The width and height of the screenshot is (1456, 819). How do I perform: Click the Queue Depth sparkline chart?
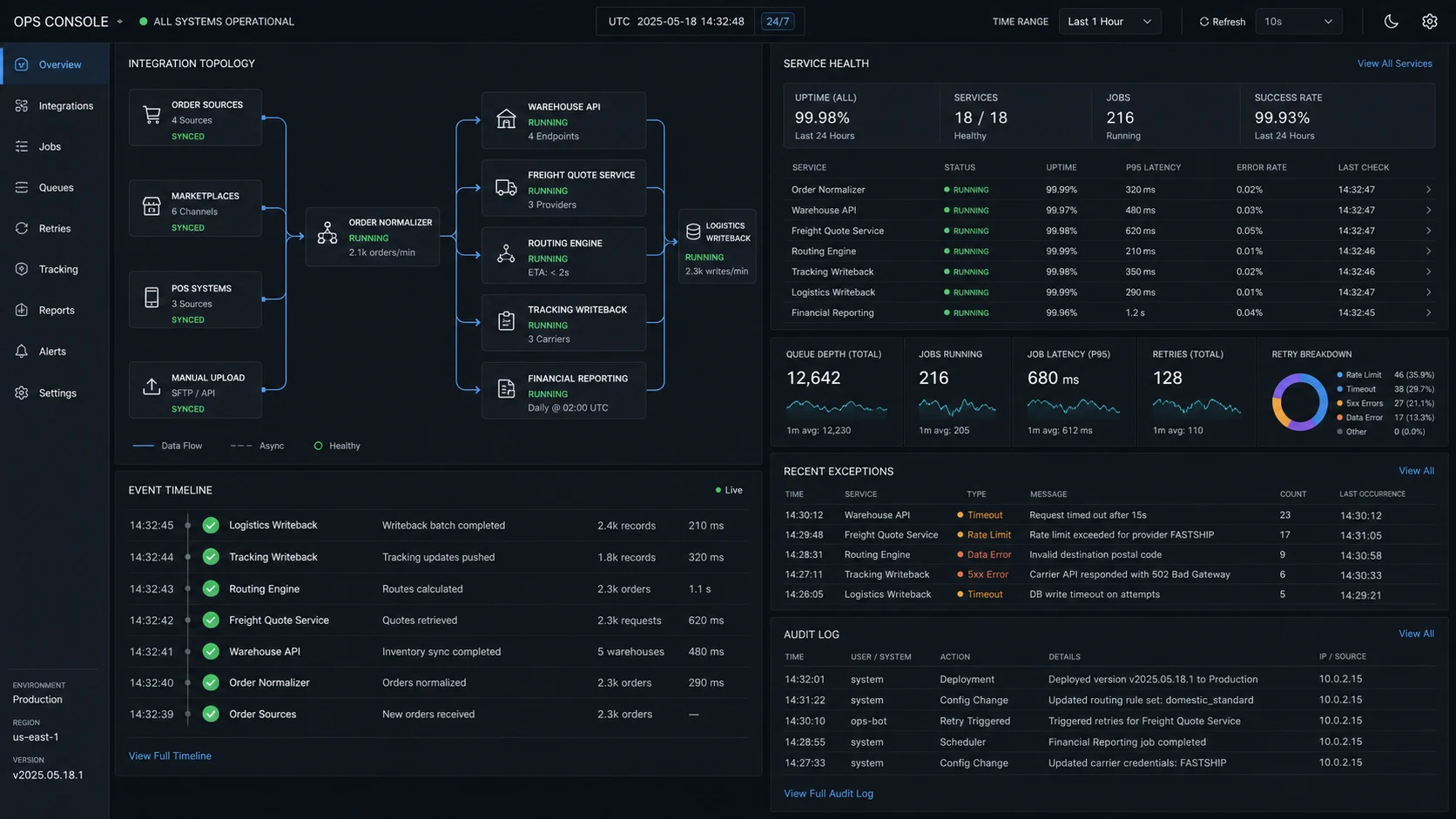(x=836, y=406)
